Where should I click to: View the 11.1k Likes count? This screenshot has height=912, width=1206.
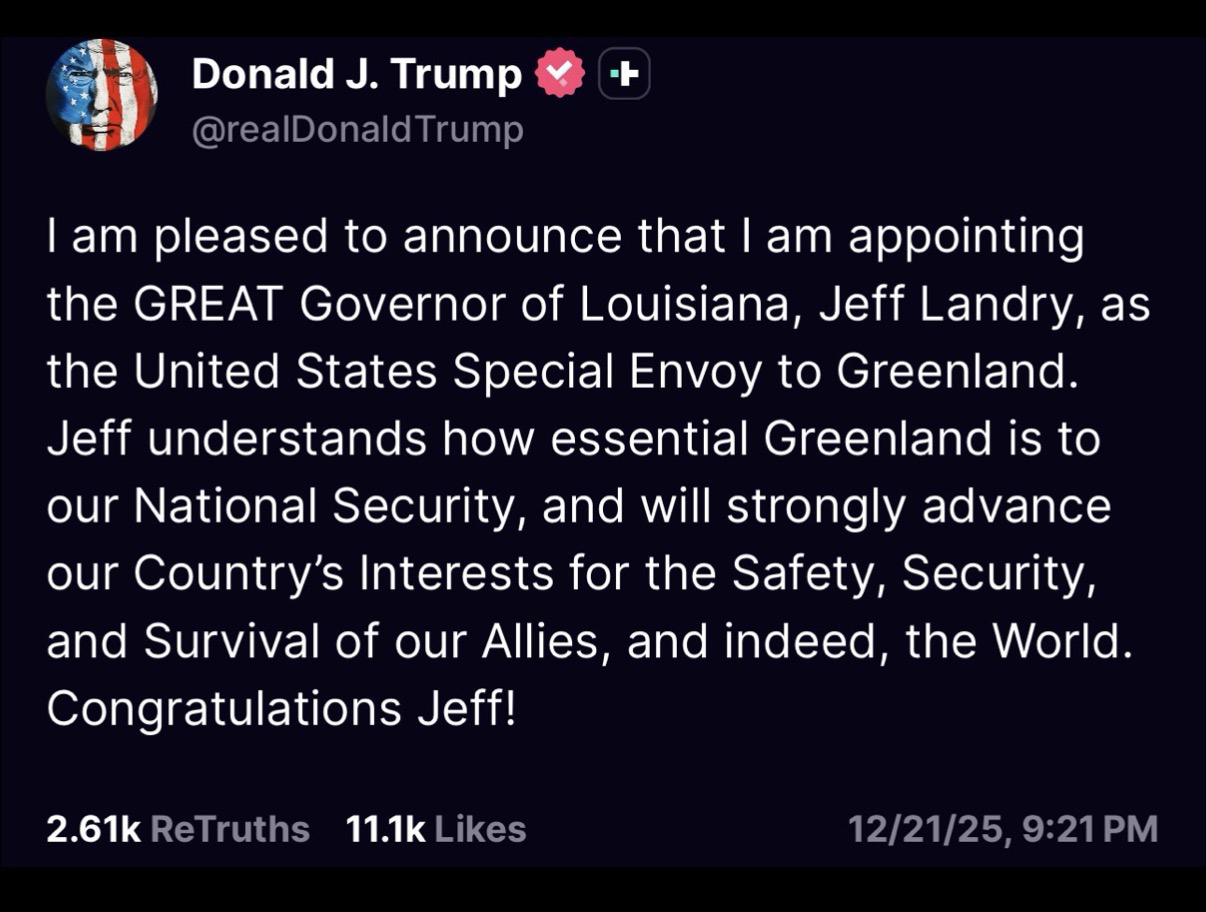tap(385, 829)
